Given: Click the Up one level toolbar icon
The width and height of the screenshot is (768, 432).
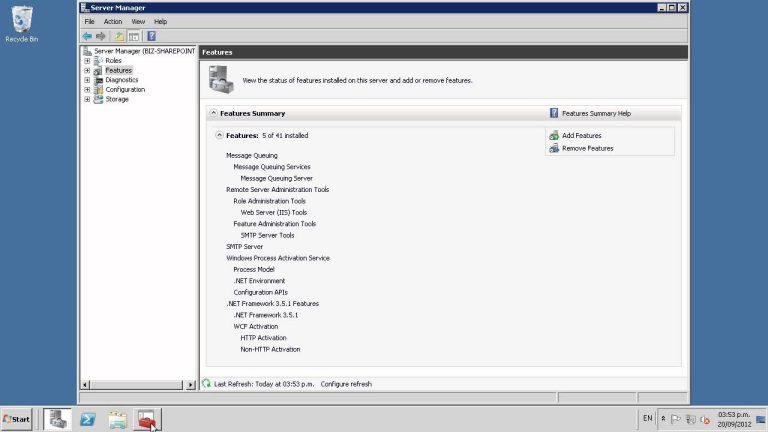Looking at the screenshot, I should pyautogui.click(x=119, y=36).
